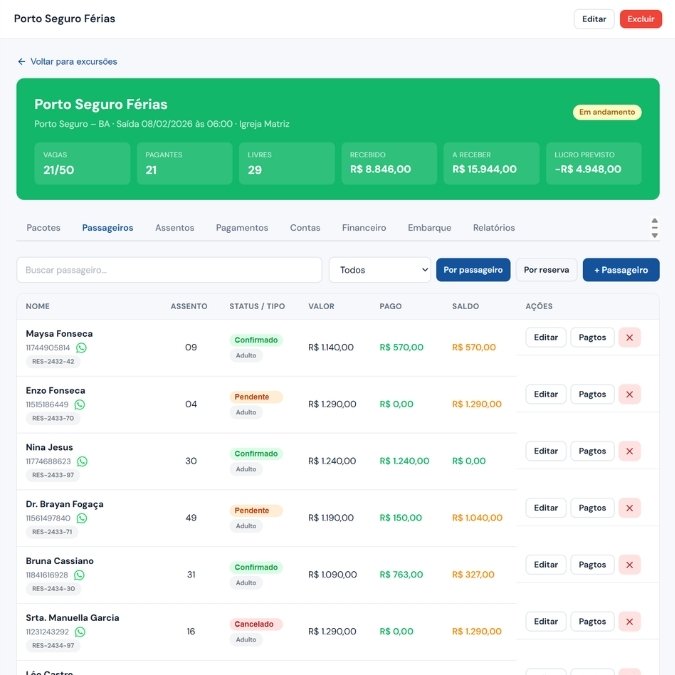Click the A RECEBER R$ 15.944,00 card
The image size is (675, 675).
coord(491,164)
